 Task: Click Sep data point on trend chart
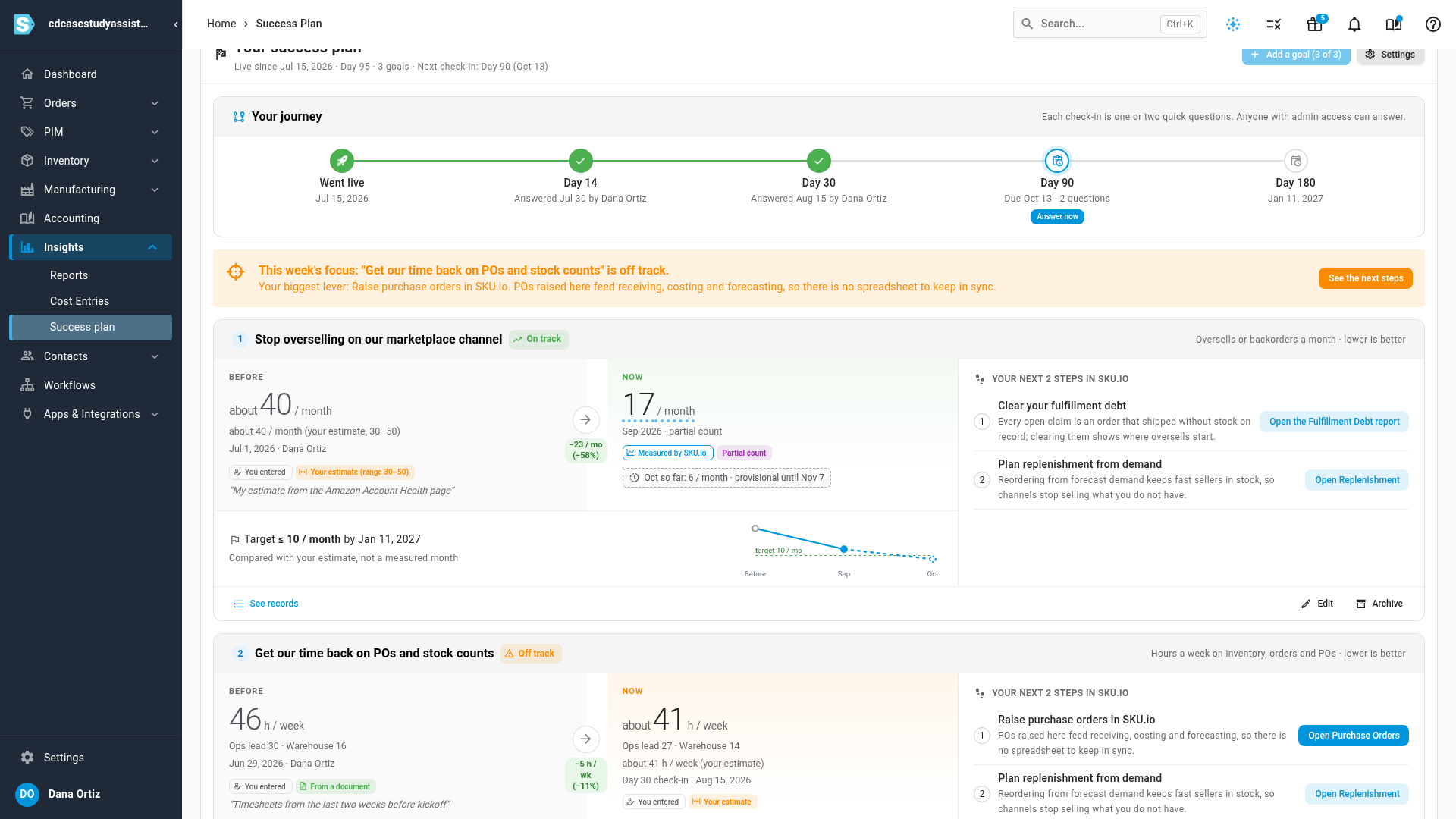click(x=844, y=549)
